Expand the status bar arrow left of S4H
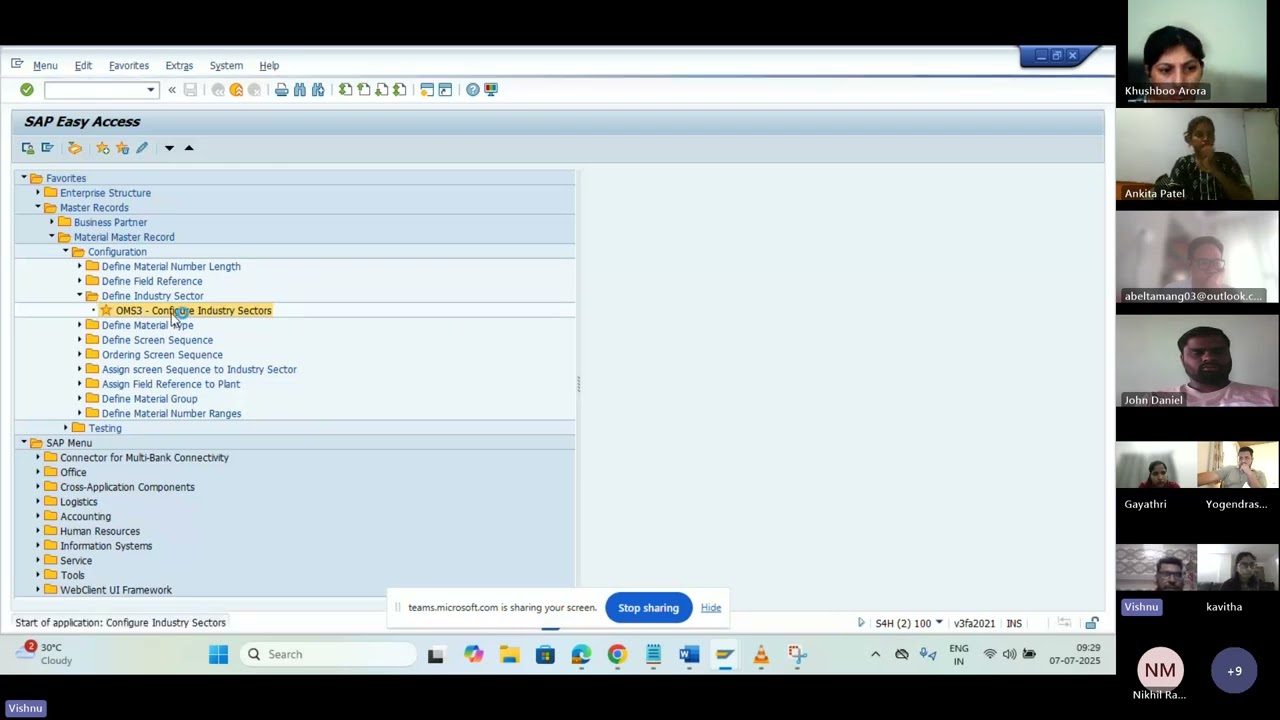The width and height of the screenshot is (1280, 720). pos(861,623)
